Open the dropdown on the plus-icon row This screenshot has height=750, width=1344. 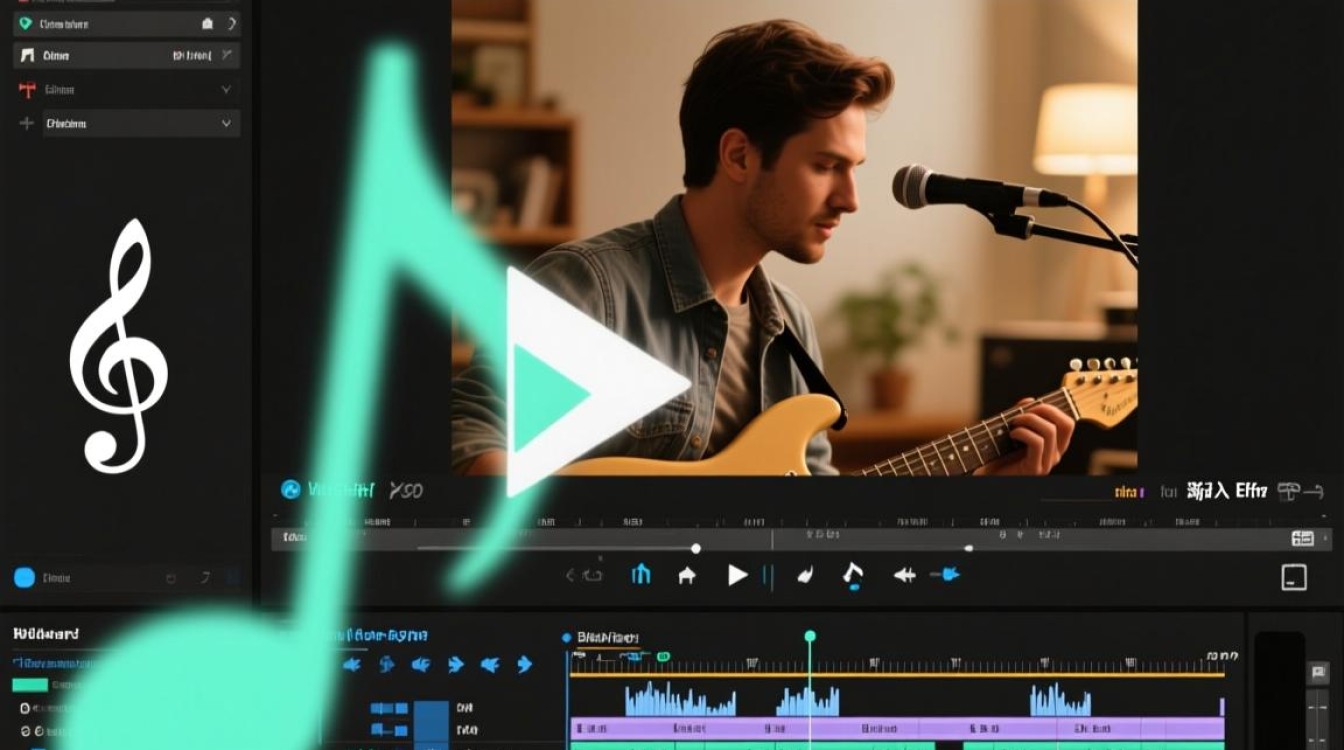click(x=226, y=124)
